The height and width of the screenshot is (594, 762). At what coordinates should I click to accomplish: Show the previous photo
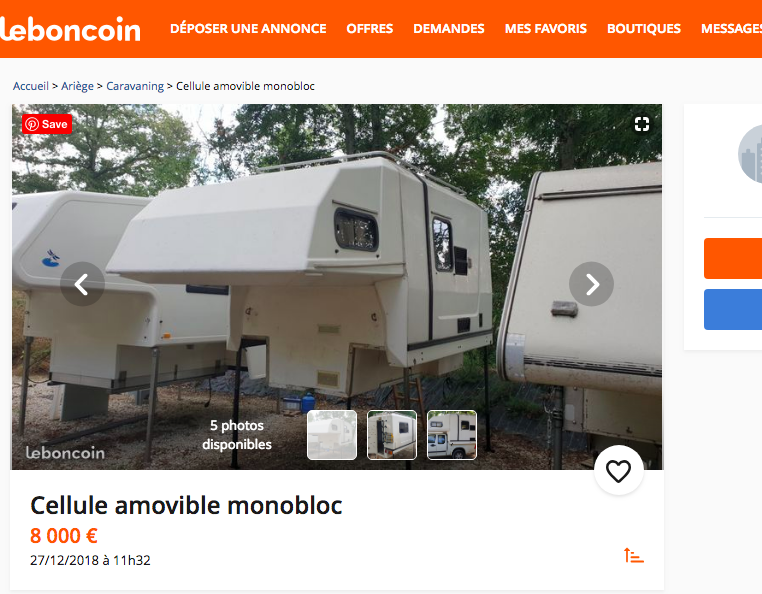pos(82,284)
